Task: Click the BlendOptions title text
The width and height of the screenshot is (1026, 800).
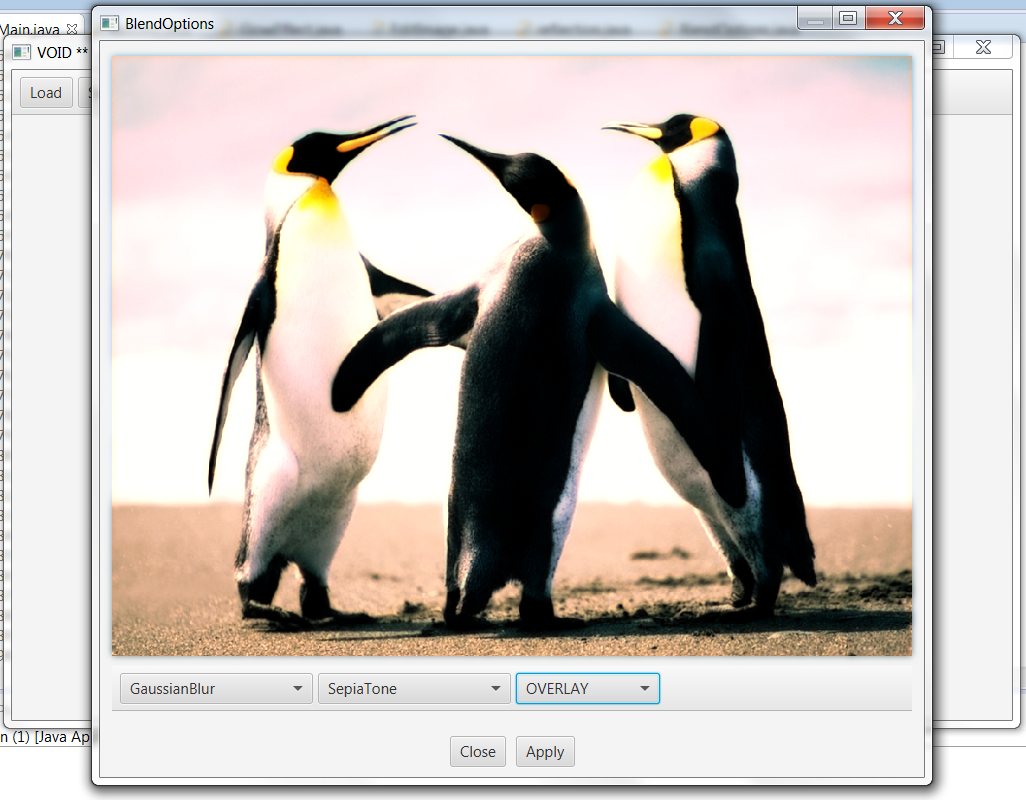Action: pos(169,24)
